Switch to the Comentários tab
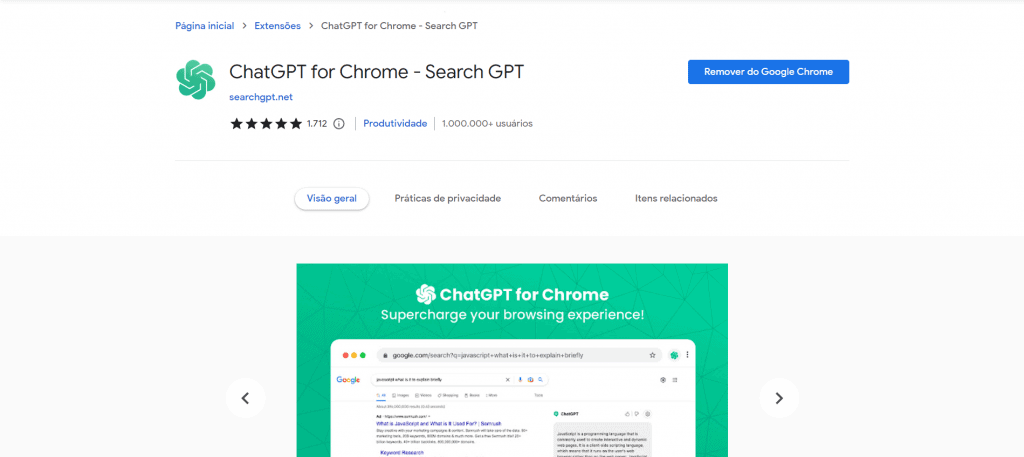Viewport: 1024px width, 457px height. [x=568, y=198]
